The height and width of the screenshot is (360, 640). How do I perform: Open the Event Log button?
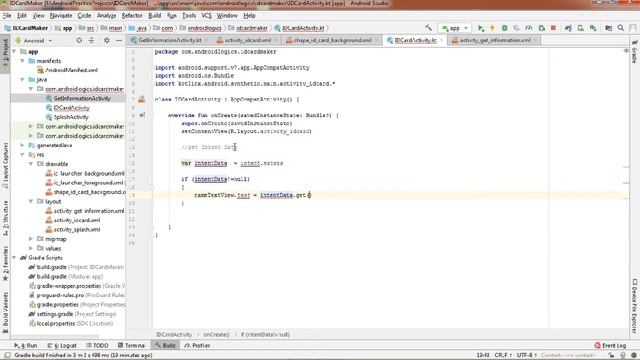click(x=610, y=345)
